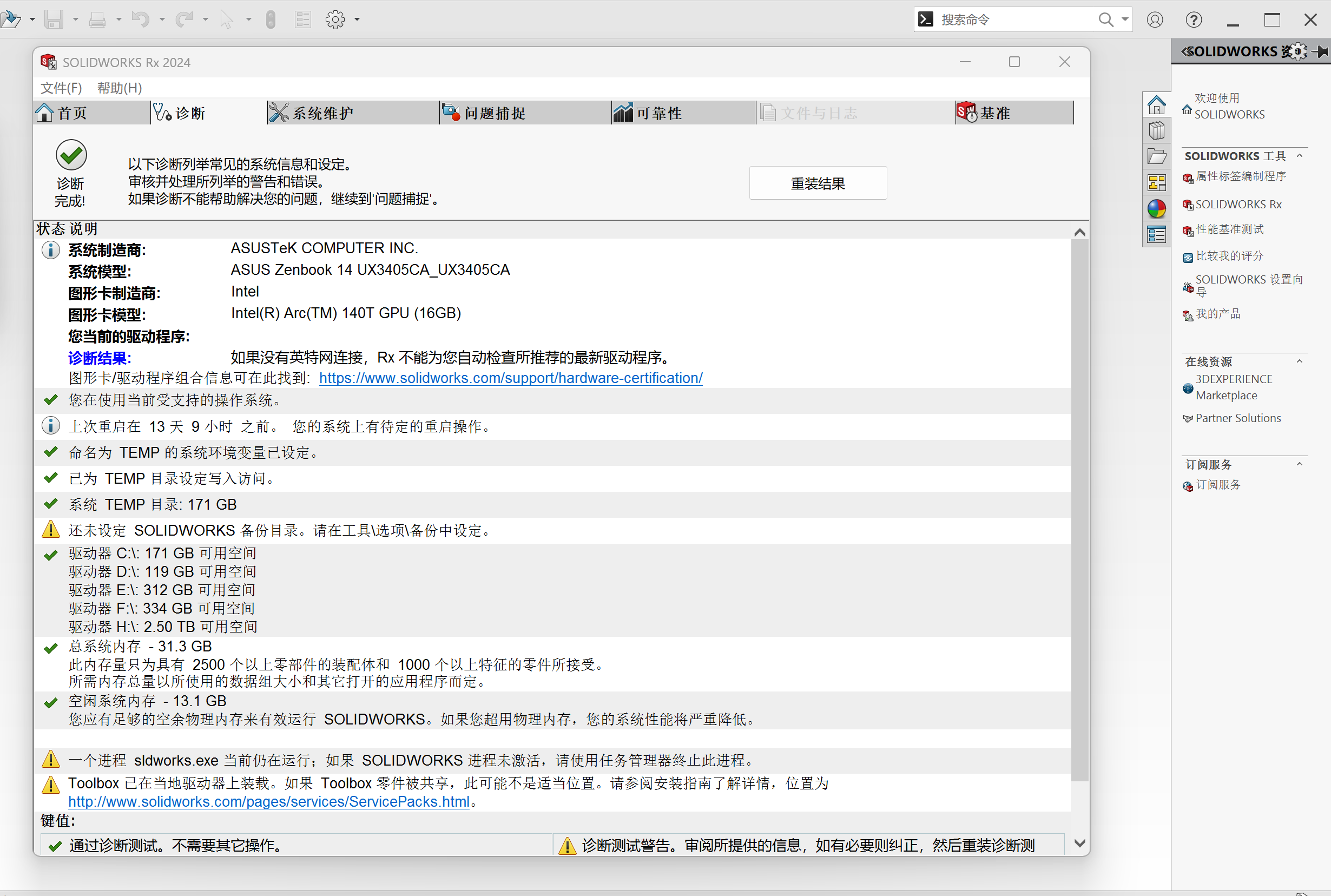Expand the Redo dropdown arrow
Screen dimensions: 1331x896
click(x=205, y=20)
